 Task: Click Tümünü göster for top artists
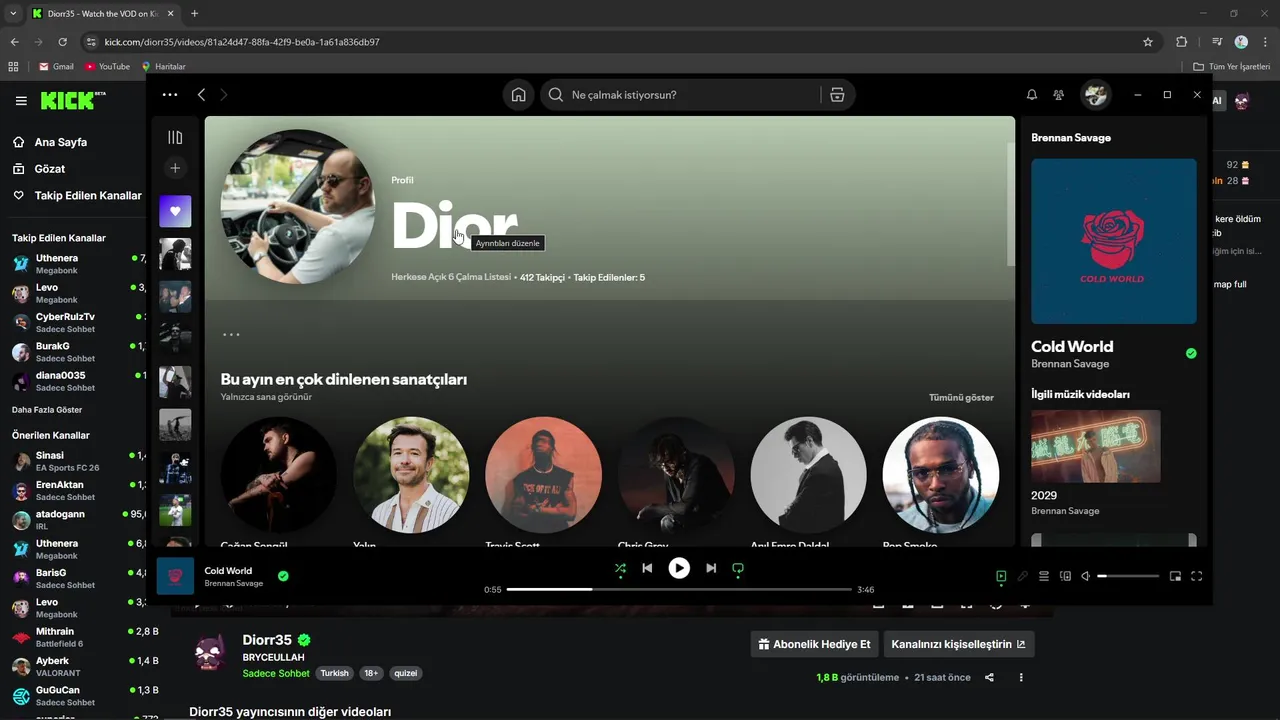coord(961,397)
